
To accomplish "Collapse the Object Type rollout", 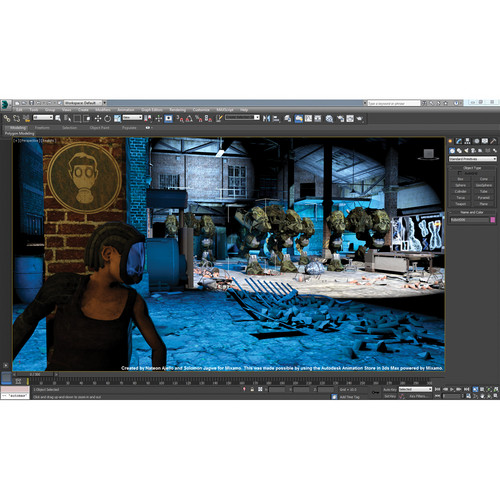I will tap(472, 168).
